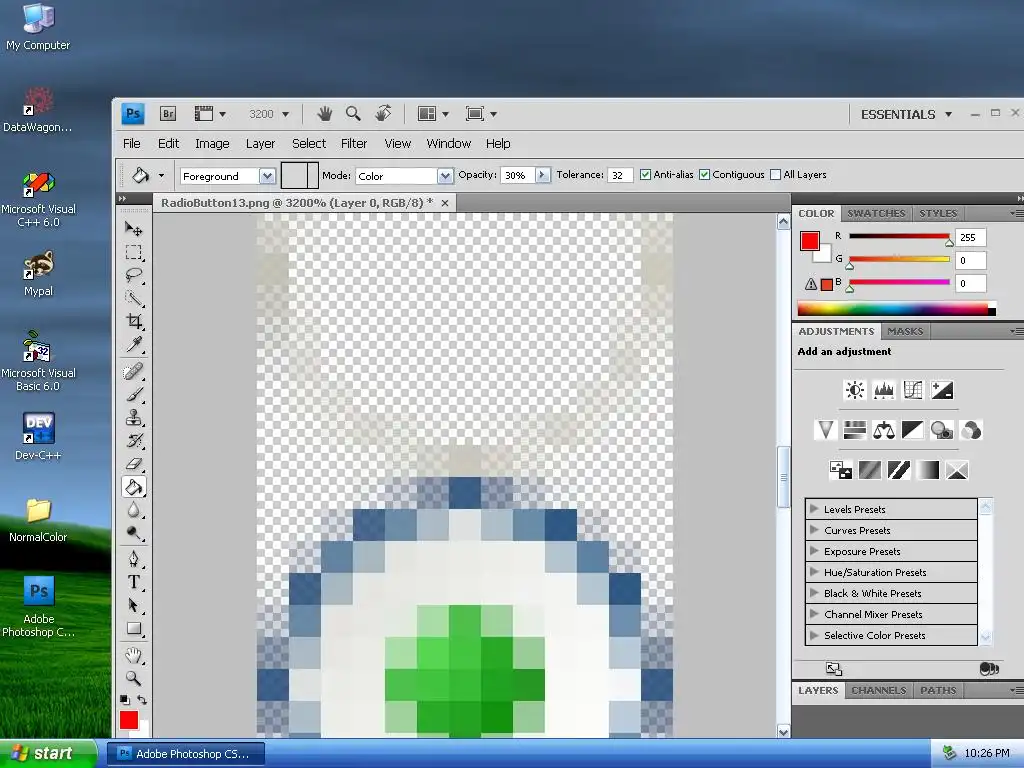Select the Eraser tool
Image resolution: width=1024 pixels, height=768 pixels.
[x=134, y=464]
